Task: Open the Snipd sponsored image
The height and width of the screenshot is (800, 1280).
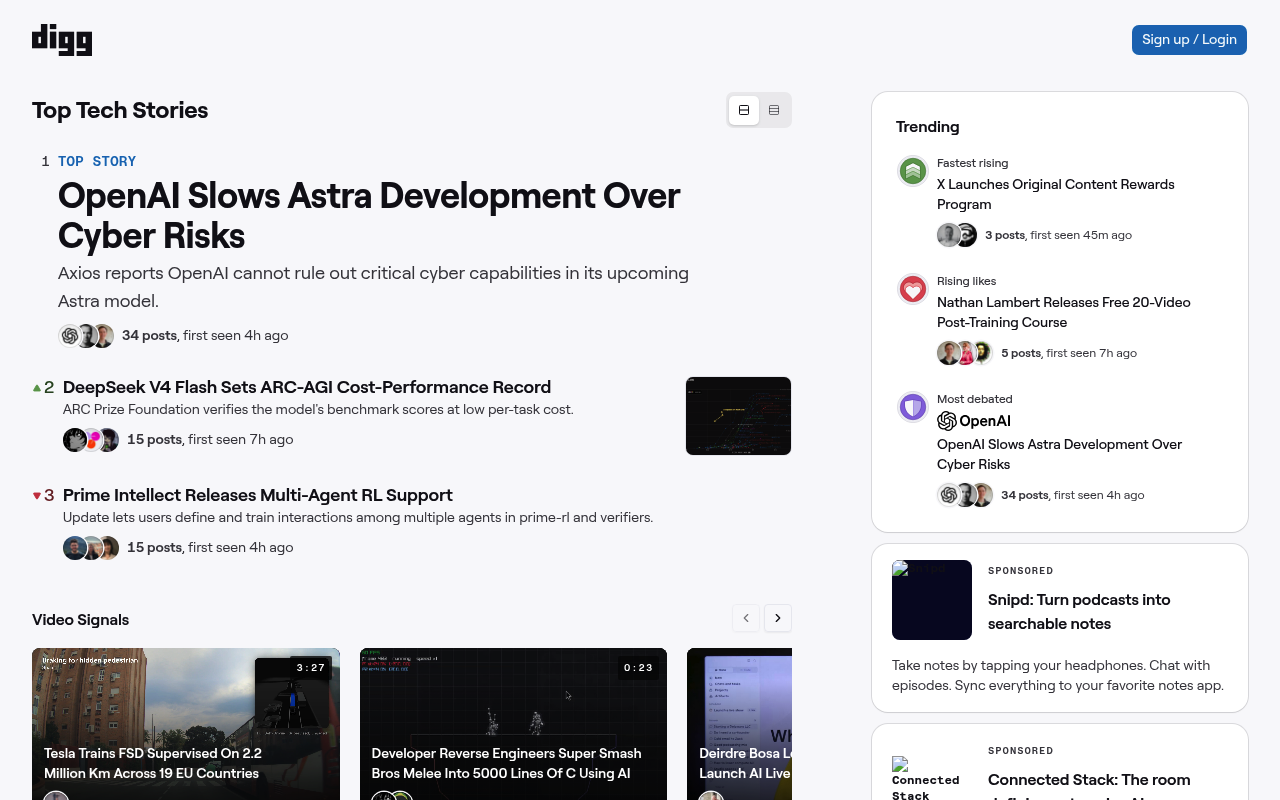Action: (932, 600)
